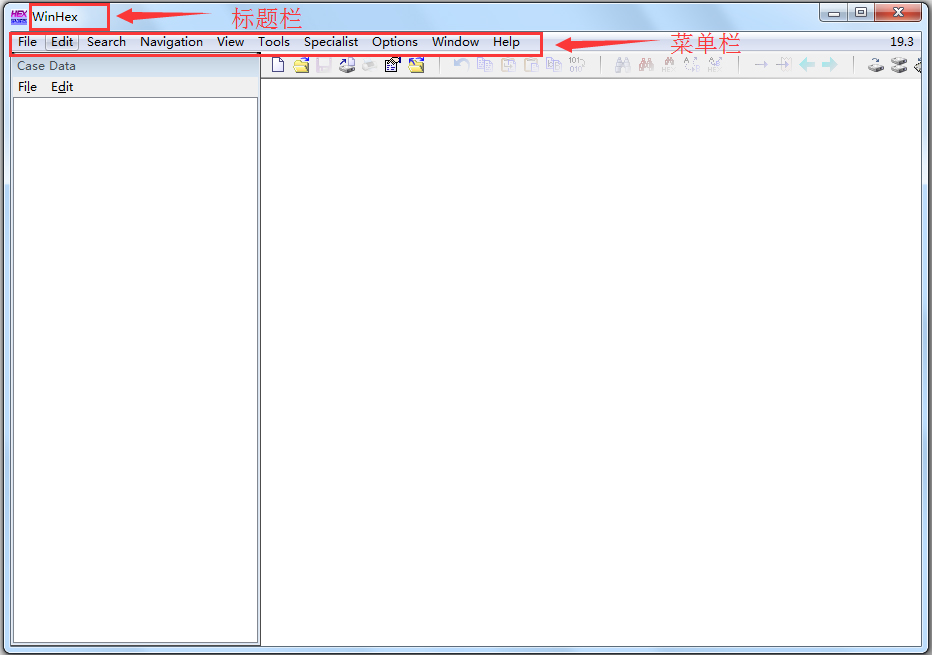Open the Specialist menu
This screenshot has width=932, height=655.
(330, 42)
